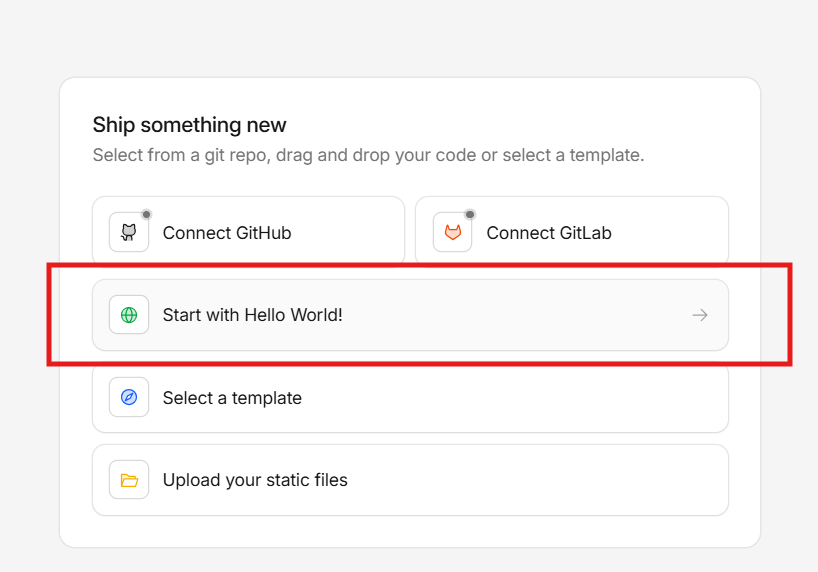Select Upload your static files option

click(x=410, y=480)
